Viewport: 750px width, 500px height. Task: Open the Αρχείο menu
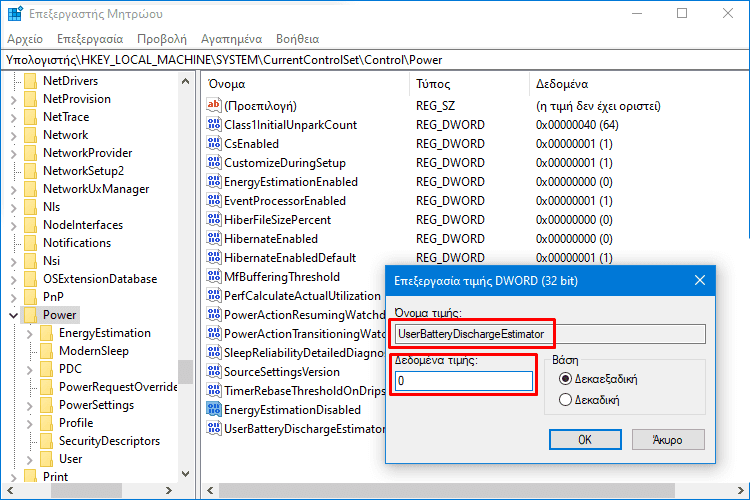click(25, 39)
